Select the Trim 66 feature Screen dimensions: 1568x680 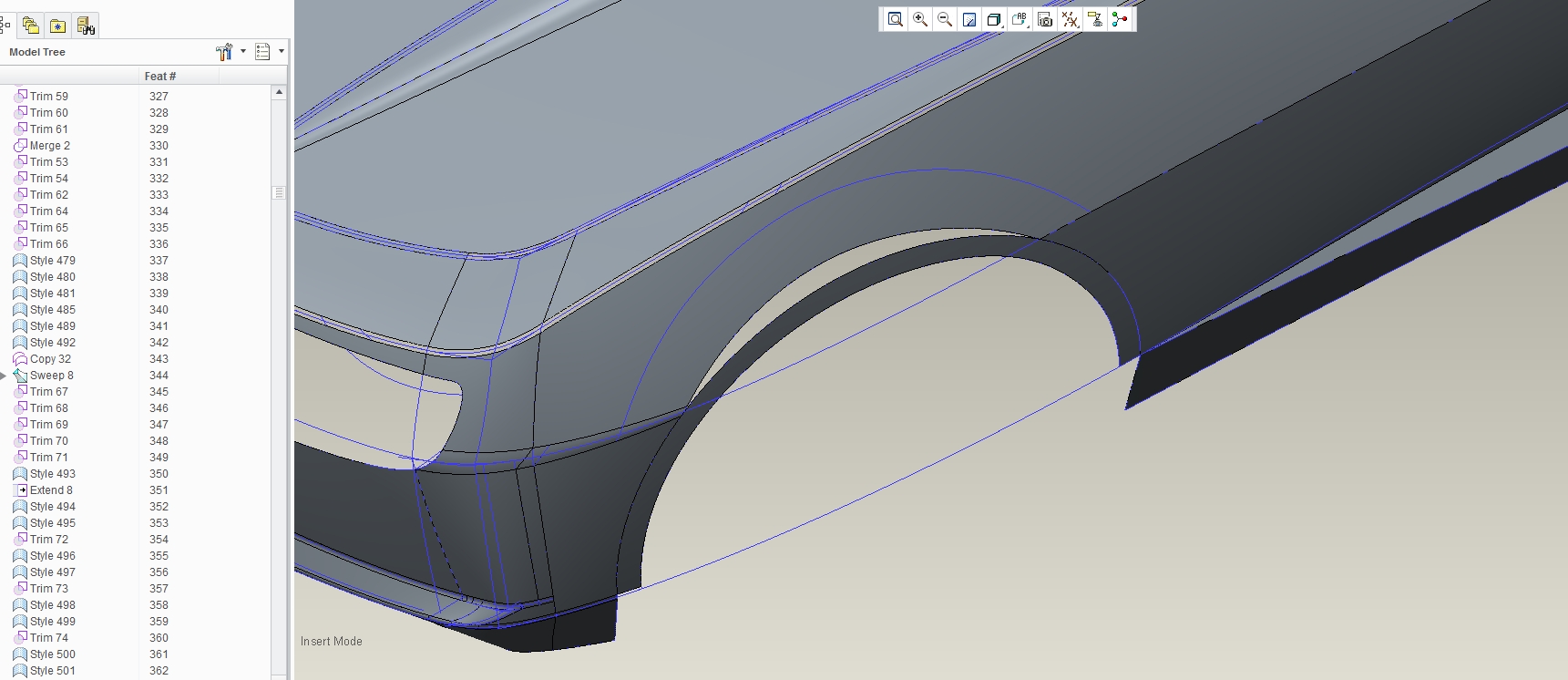pos(48,244)
